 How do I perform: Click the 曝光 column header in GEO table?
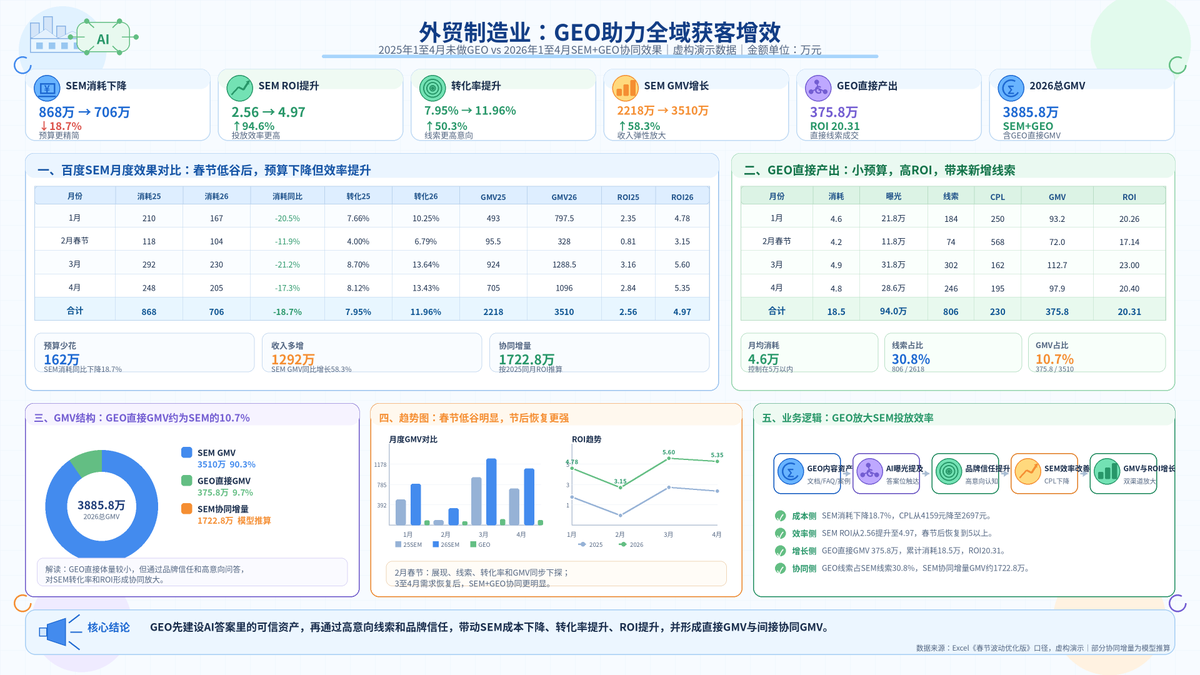pos(893,197)
